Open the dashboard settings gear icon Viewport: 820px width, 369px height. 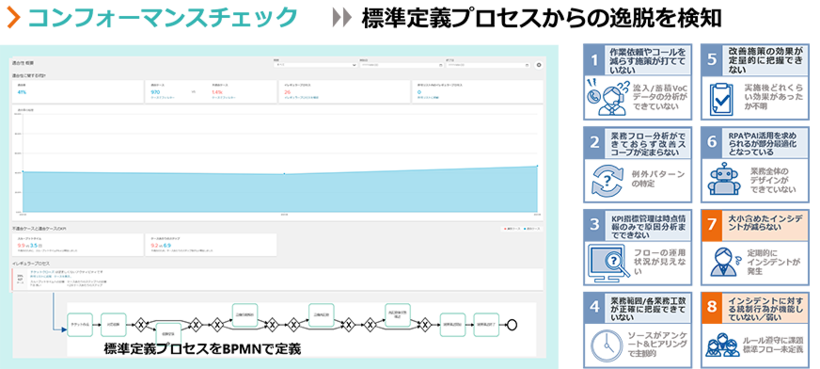click(x=539, y=65)
